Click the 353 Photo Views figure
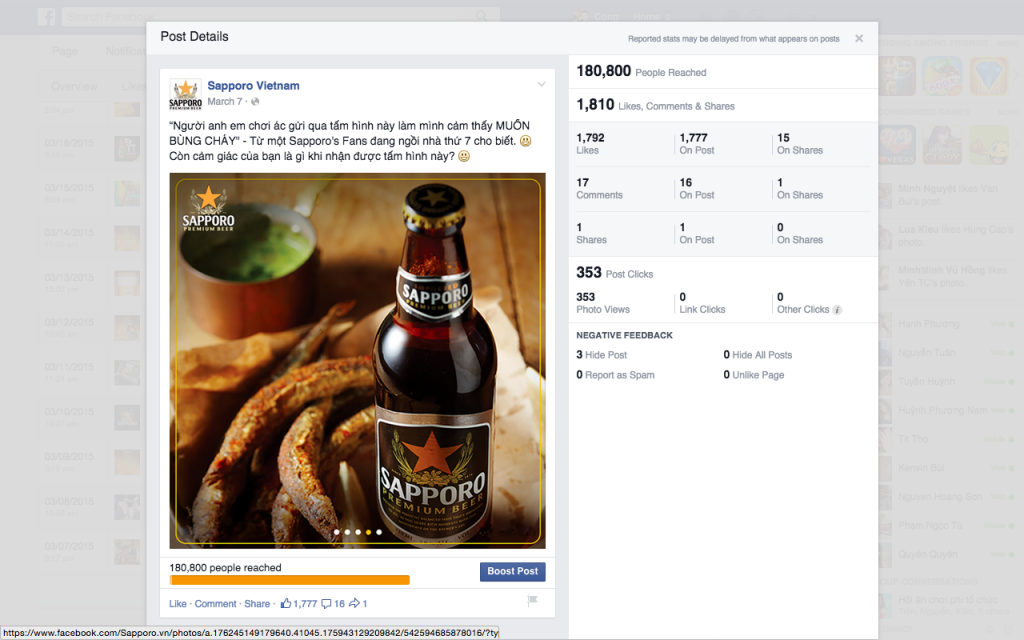The image size is (1024, 640). (603, 303)
